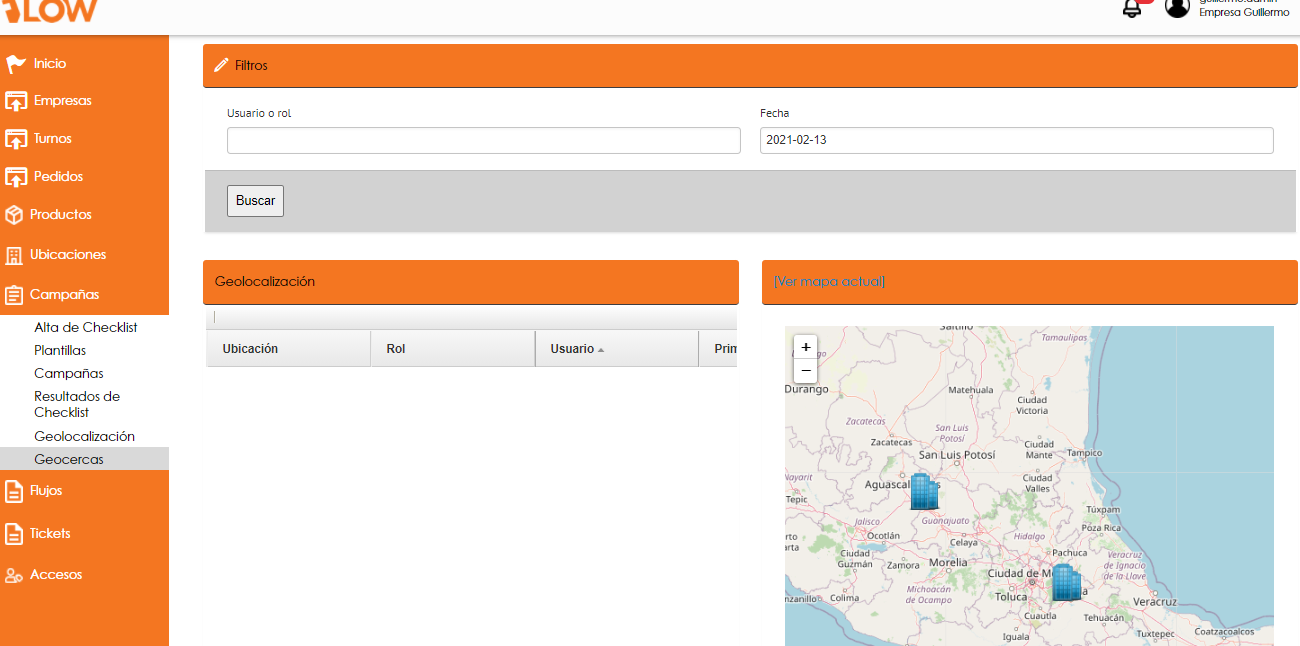Click the Empresas sidebar icon
This screenshot has height=646, width=1300.
pos(15,101)
